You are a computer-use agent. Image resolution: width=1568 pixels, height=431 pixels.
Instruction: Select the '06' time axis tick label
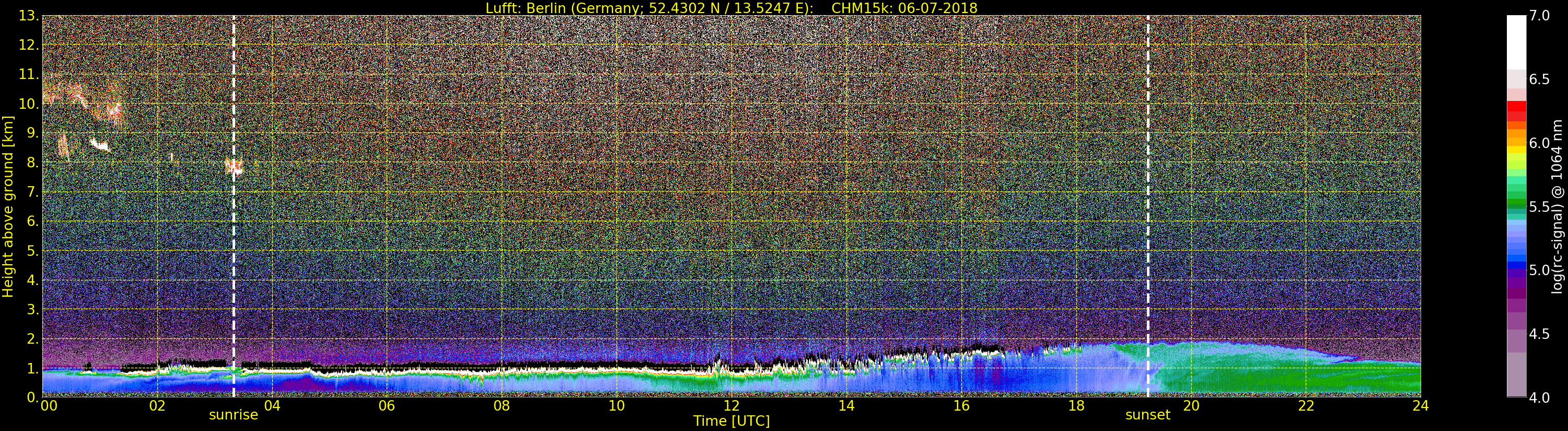point(387,405)
